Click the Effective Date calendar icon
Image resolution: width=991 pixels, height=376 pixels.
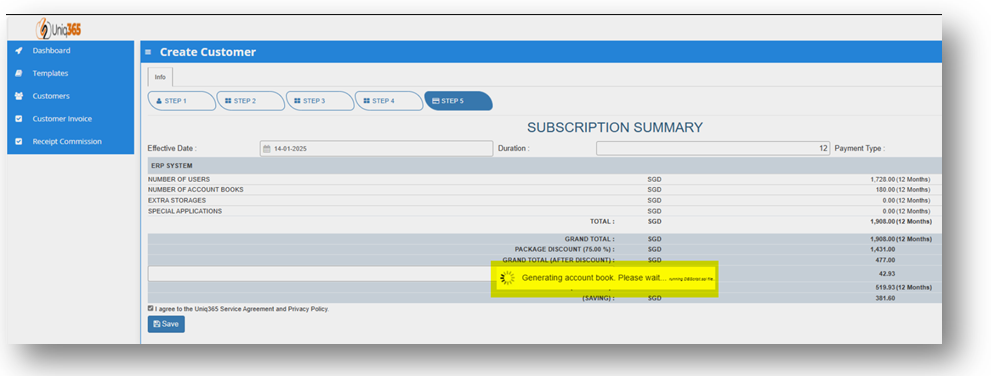tap(267, 149)
